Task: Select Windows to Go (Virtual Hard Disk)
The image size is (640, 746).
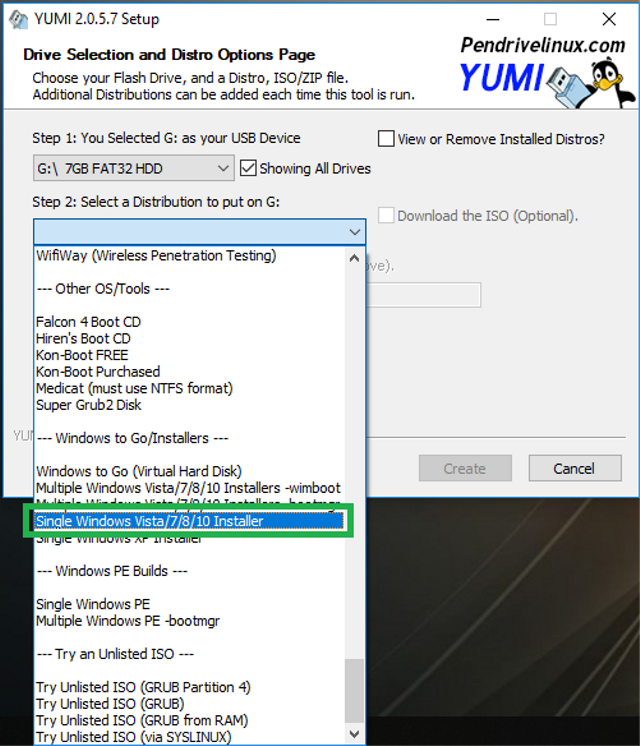Action: tap(139, 471)
